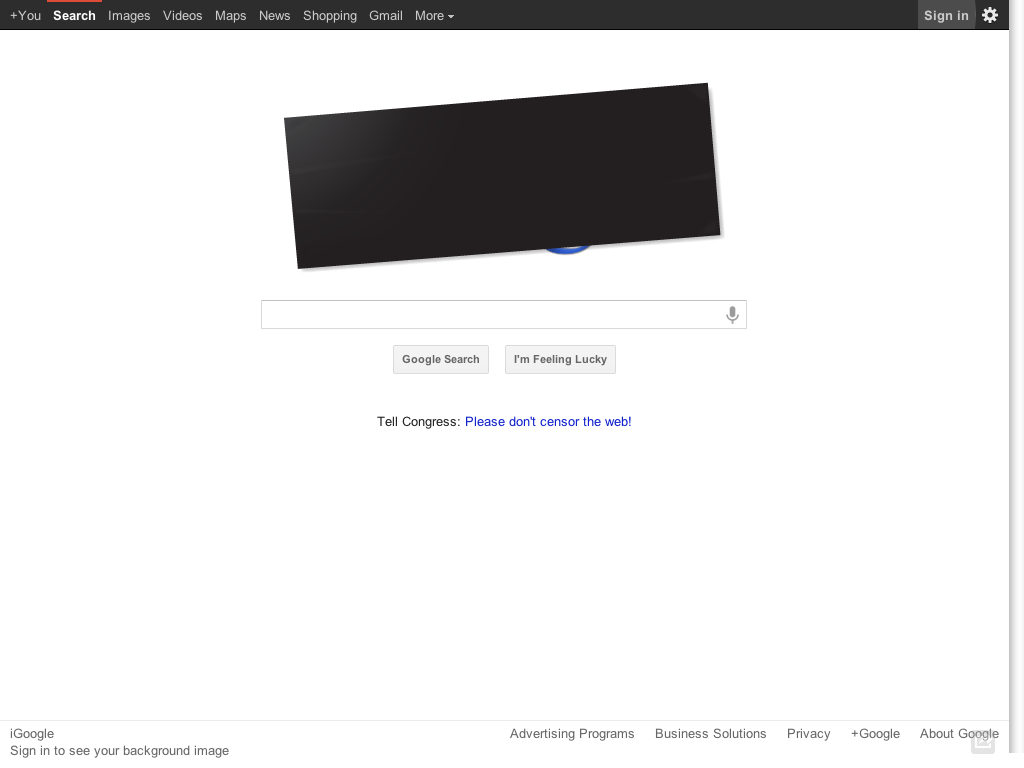The width and height of the screenshot is (1024, 768).
Task: Open Gmail from the top bar
Action: 385,15
